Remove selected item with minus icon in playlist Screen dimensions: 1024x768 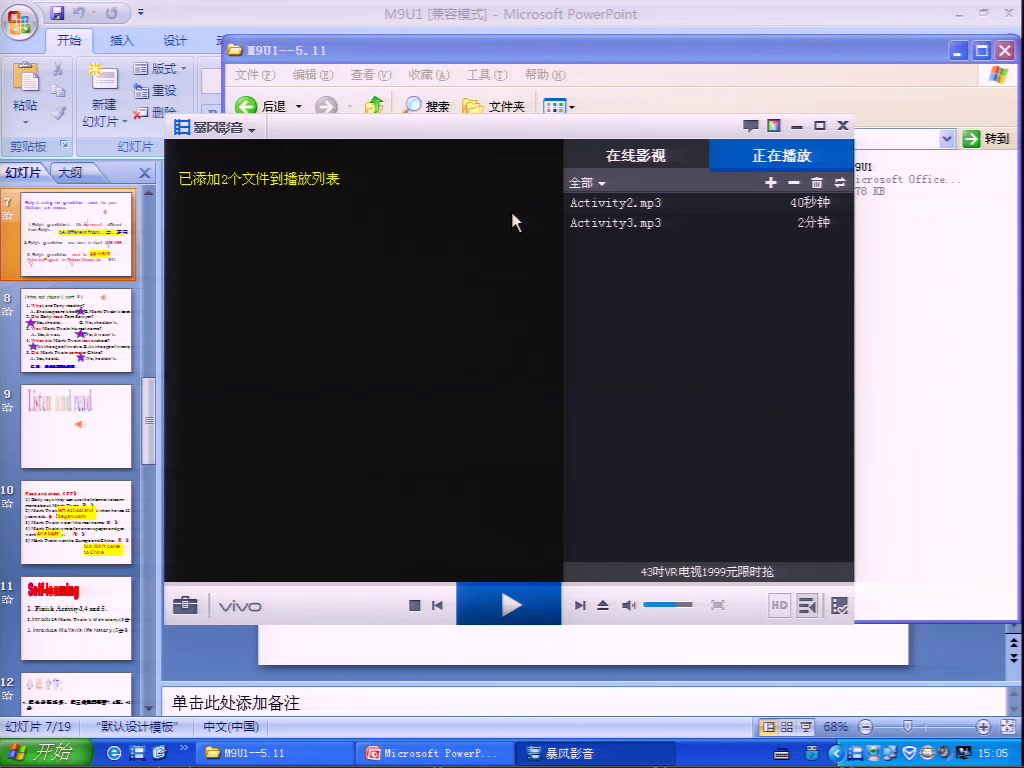click(x=793, y=183)
